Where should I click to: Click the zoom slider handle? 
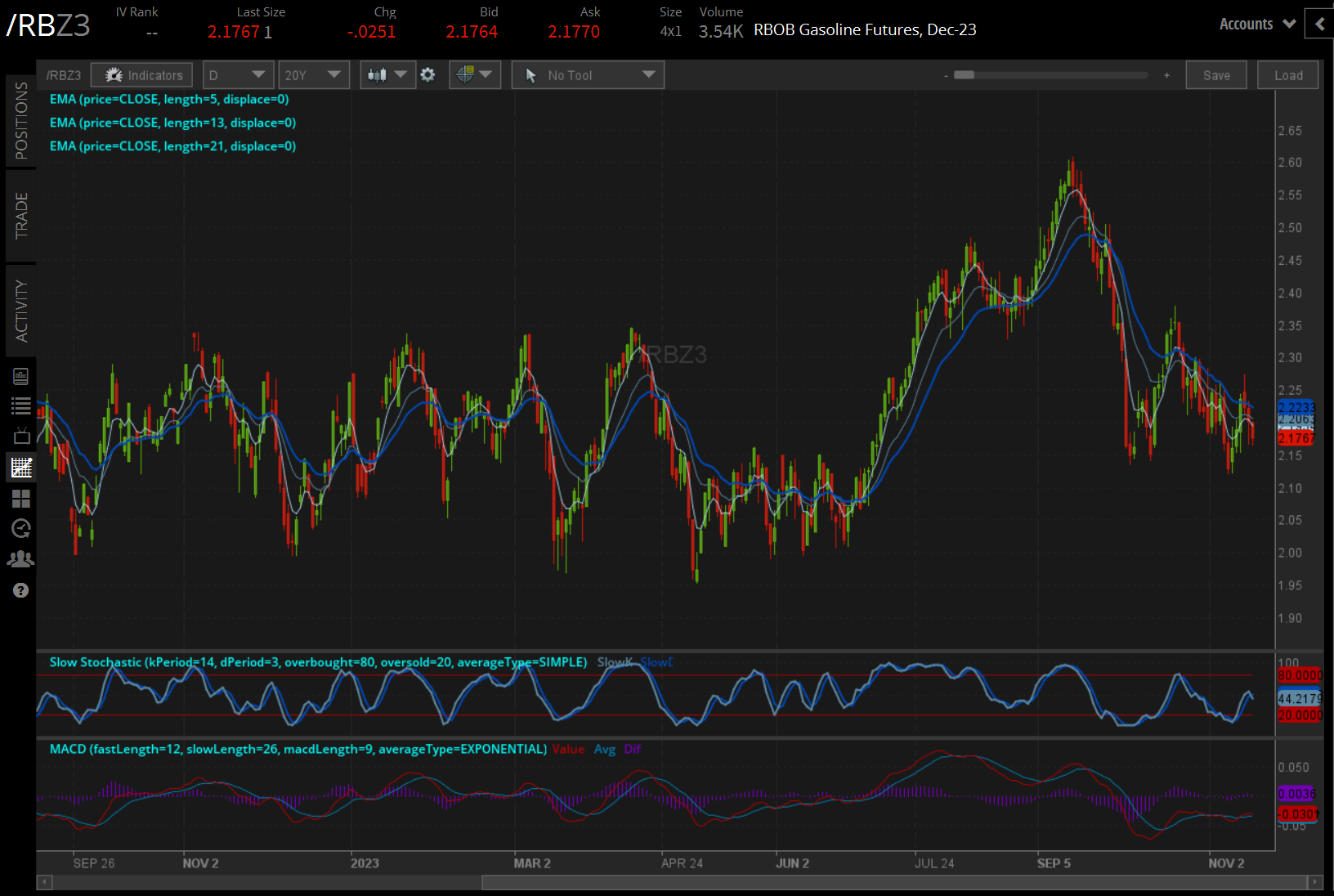964,75
